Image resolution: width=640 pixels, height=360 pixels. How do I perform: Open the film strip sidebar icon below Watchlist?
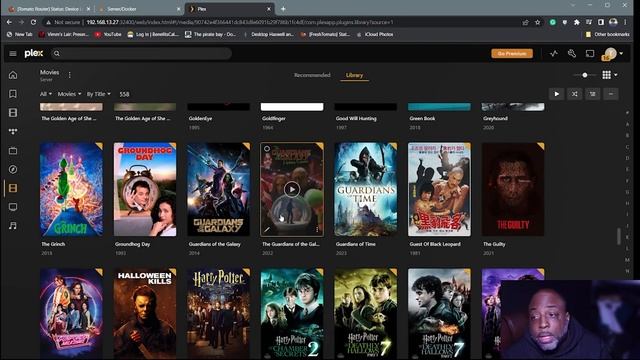(x=13, y=113)
